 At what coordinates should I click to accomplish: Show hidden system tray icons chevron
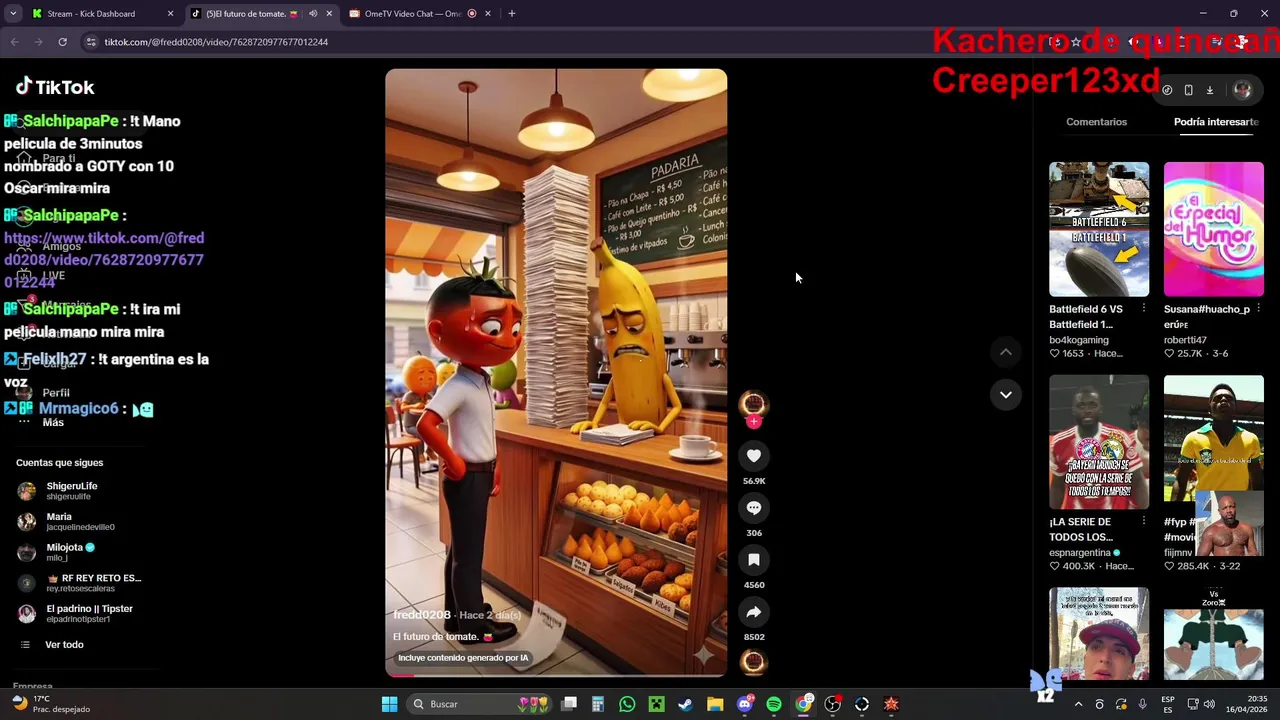point(1078,704)
